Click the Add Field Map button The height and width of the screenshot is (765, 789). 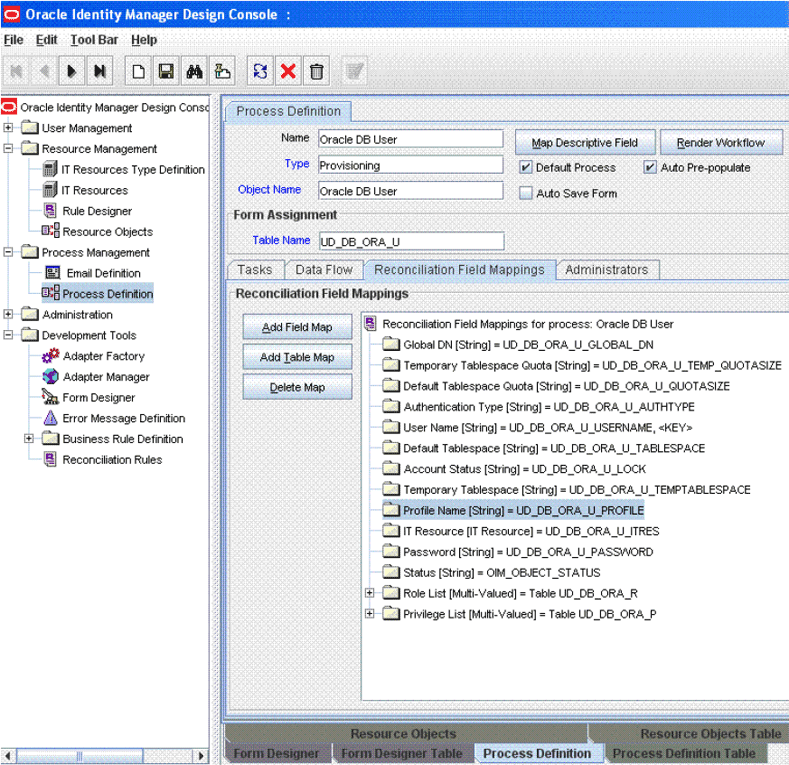(x=297, y=327)
